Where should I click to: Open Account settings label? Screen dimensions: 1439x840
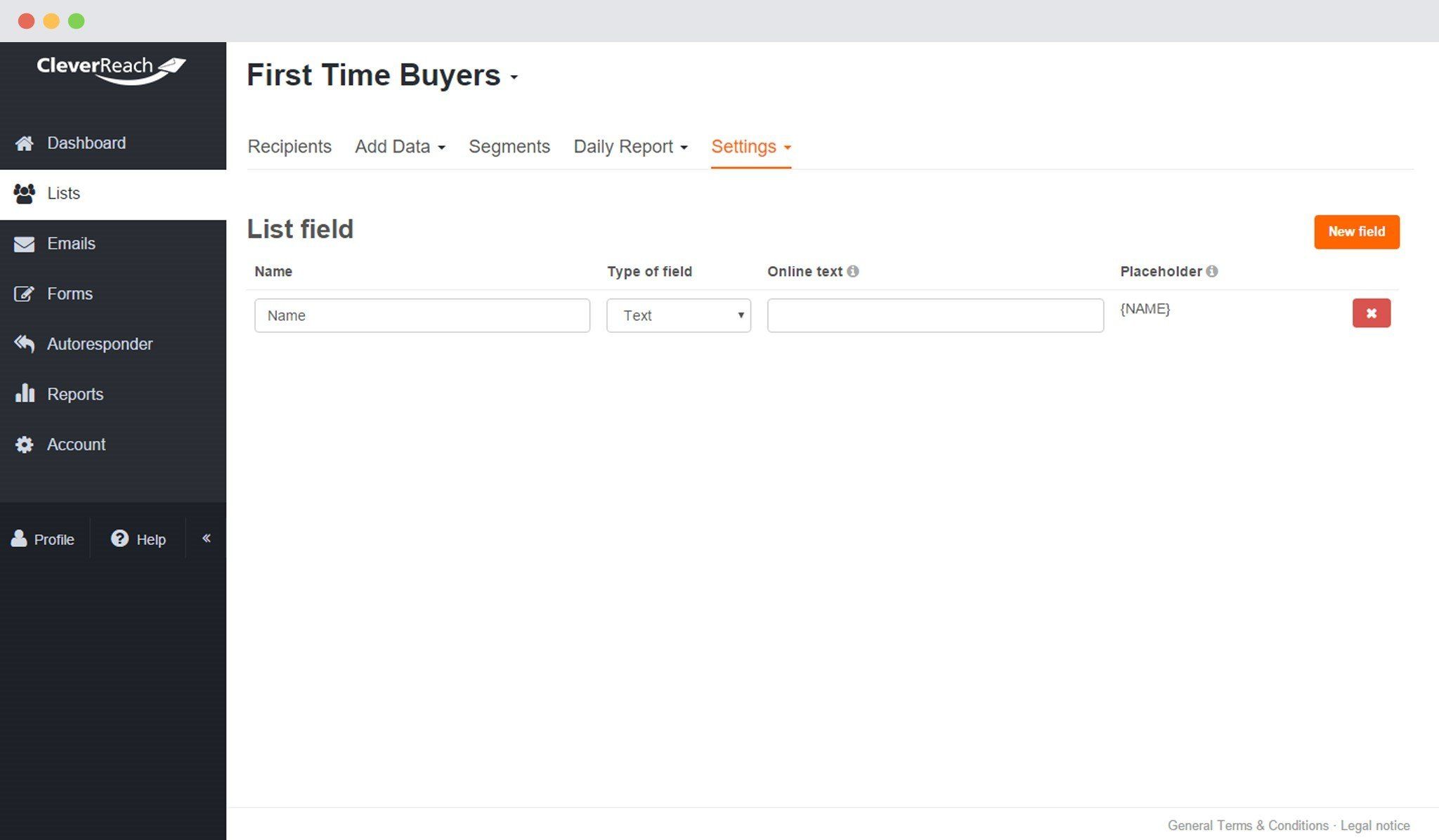coord(77,445)
